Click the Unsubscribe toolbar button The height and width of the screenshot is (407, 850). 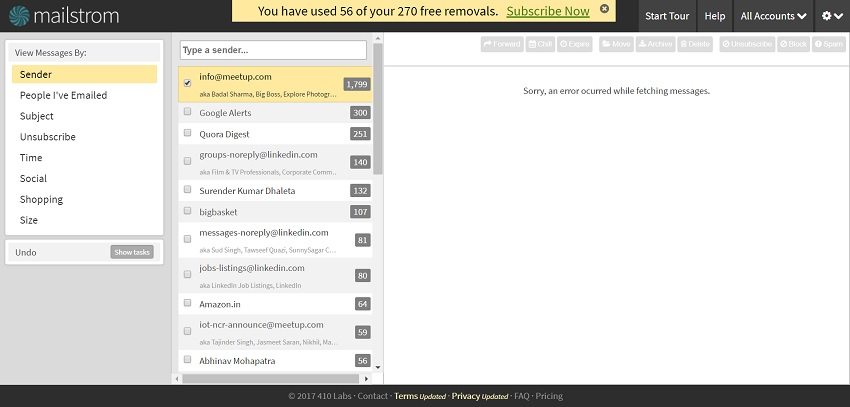point(747,44)
